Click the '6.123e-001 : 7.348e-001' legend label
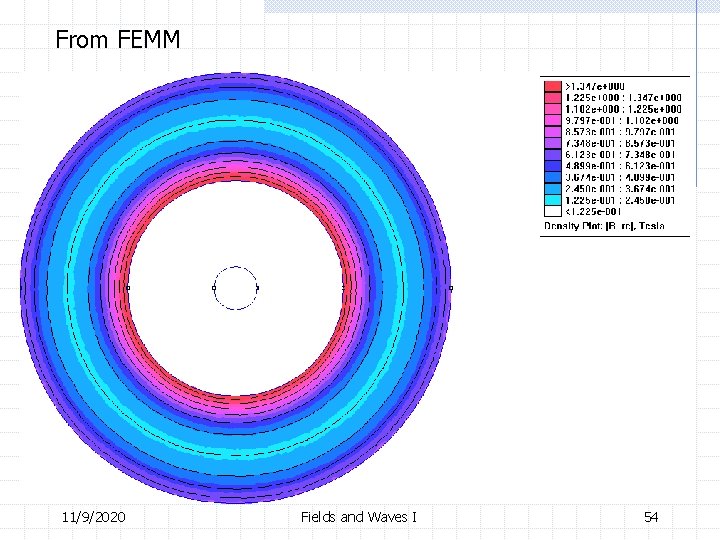 620,155
